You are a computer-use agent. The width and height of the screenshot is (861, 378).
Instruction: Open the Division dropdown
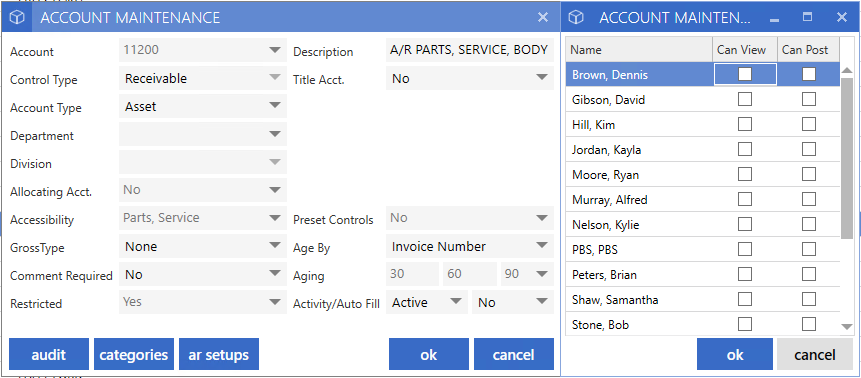click(275, 163)
